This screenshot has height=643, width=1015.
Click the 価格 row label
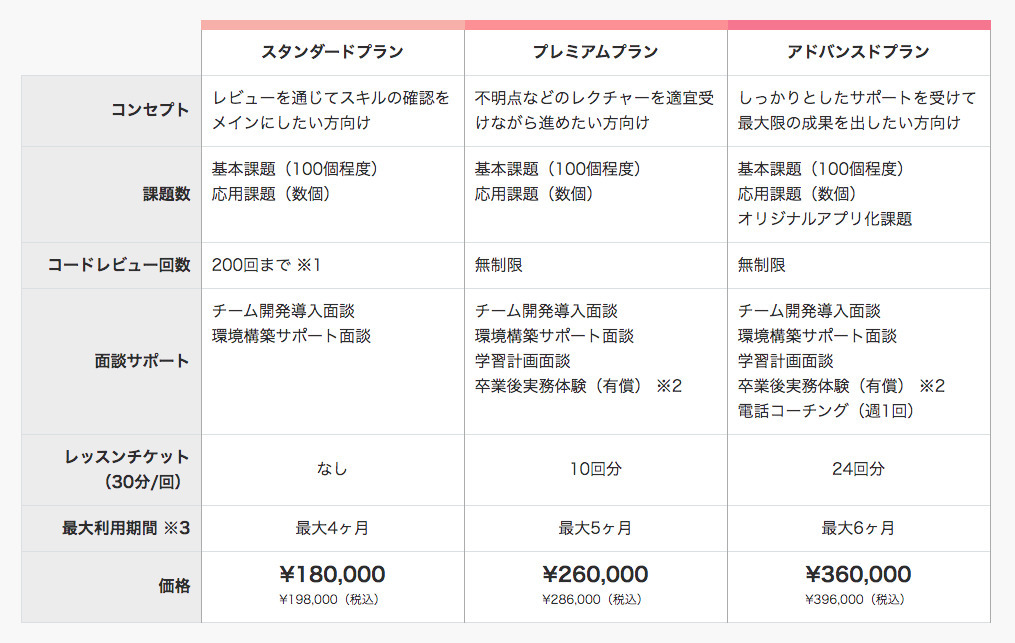pos(174,586)
